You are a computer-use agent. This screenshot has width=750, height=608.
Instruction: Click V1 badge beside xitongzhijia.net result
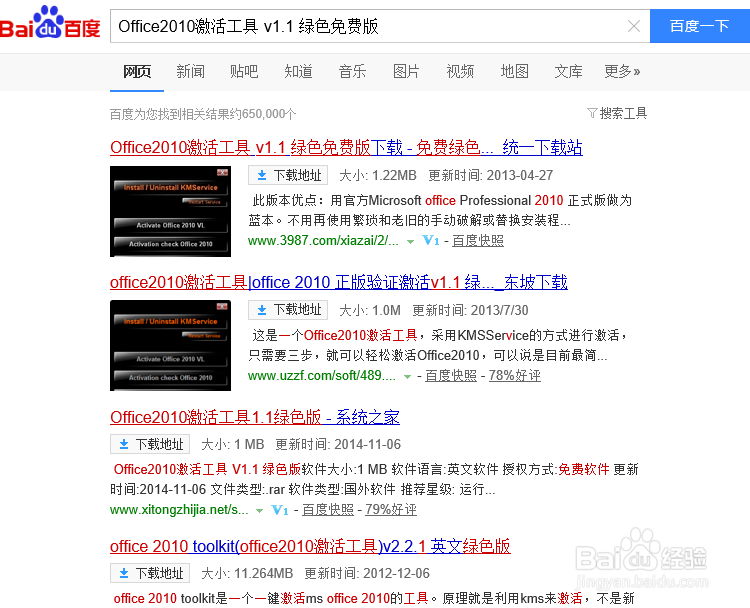click(280, 509)
